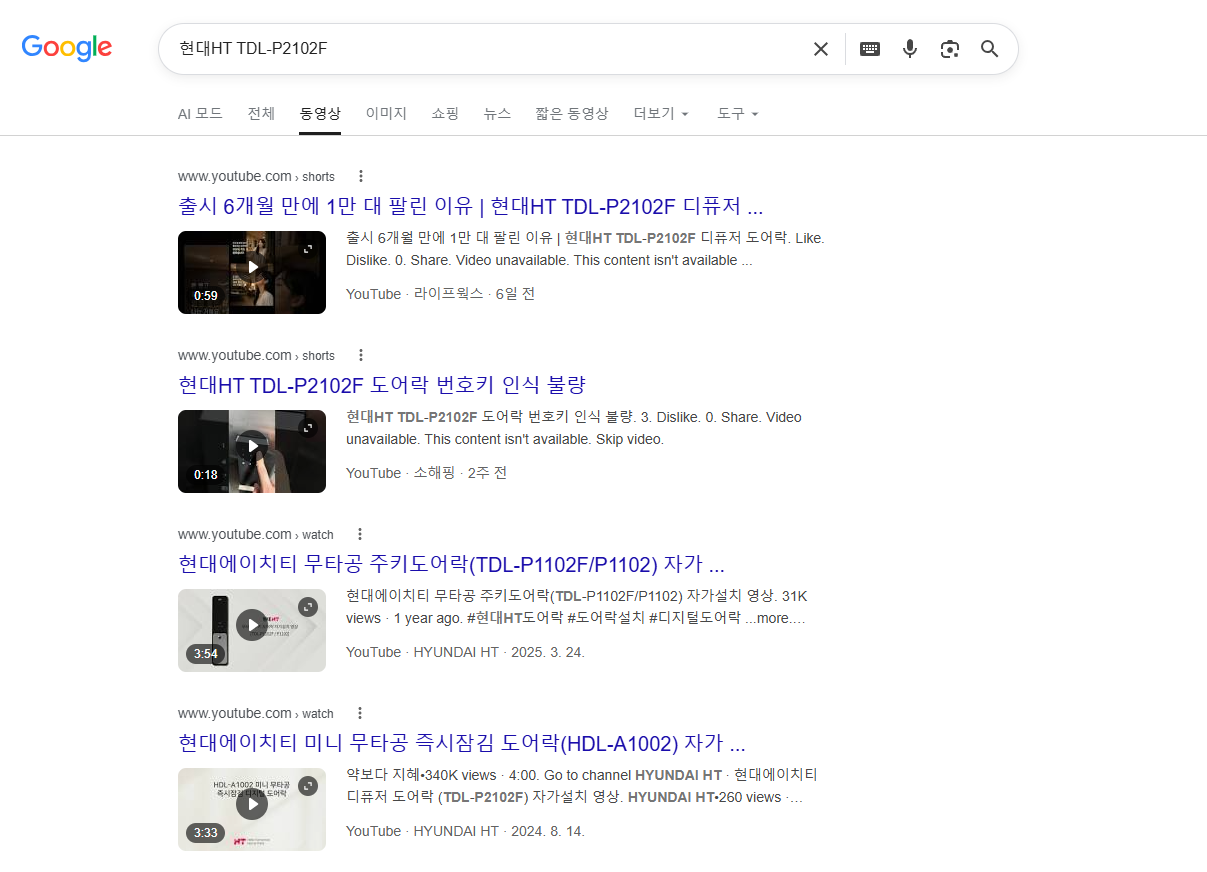Open the three-dot menu for the HDL-A1002 watch result
Viewport: 1207px width, 872px height.
click(360, 713)
